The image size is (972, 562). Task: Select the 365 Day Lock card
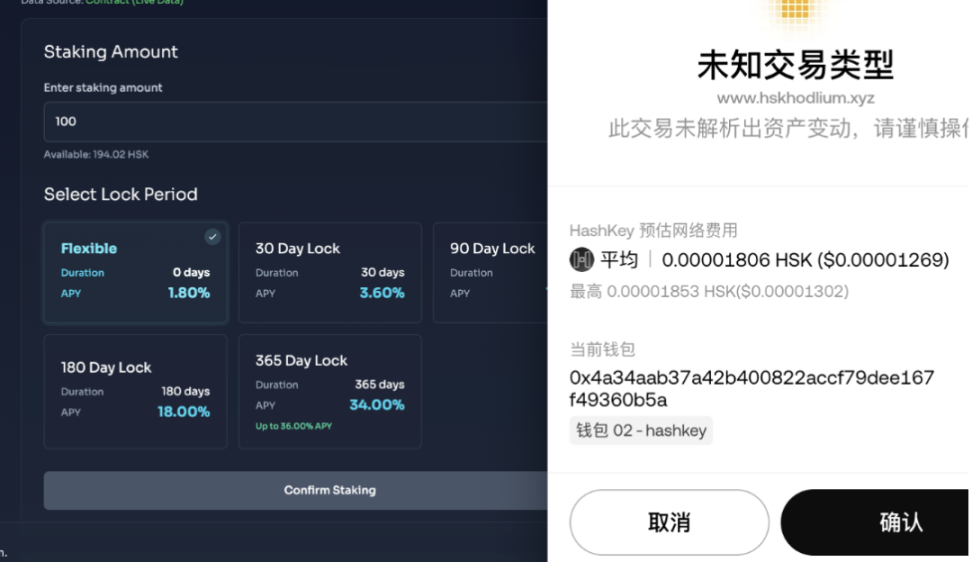pos(330,392)
